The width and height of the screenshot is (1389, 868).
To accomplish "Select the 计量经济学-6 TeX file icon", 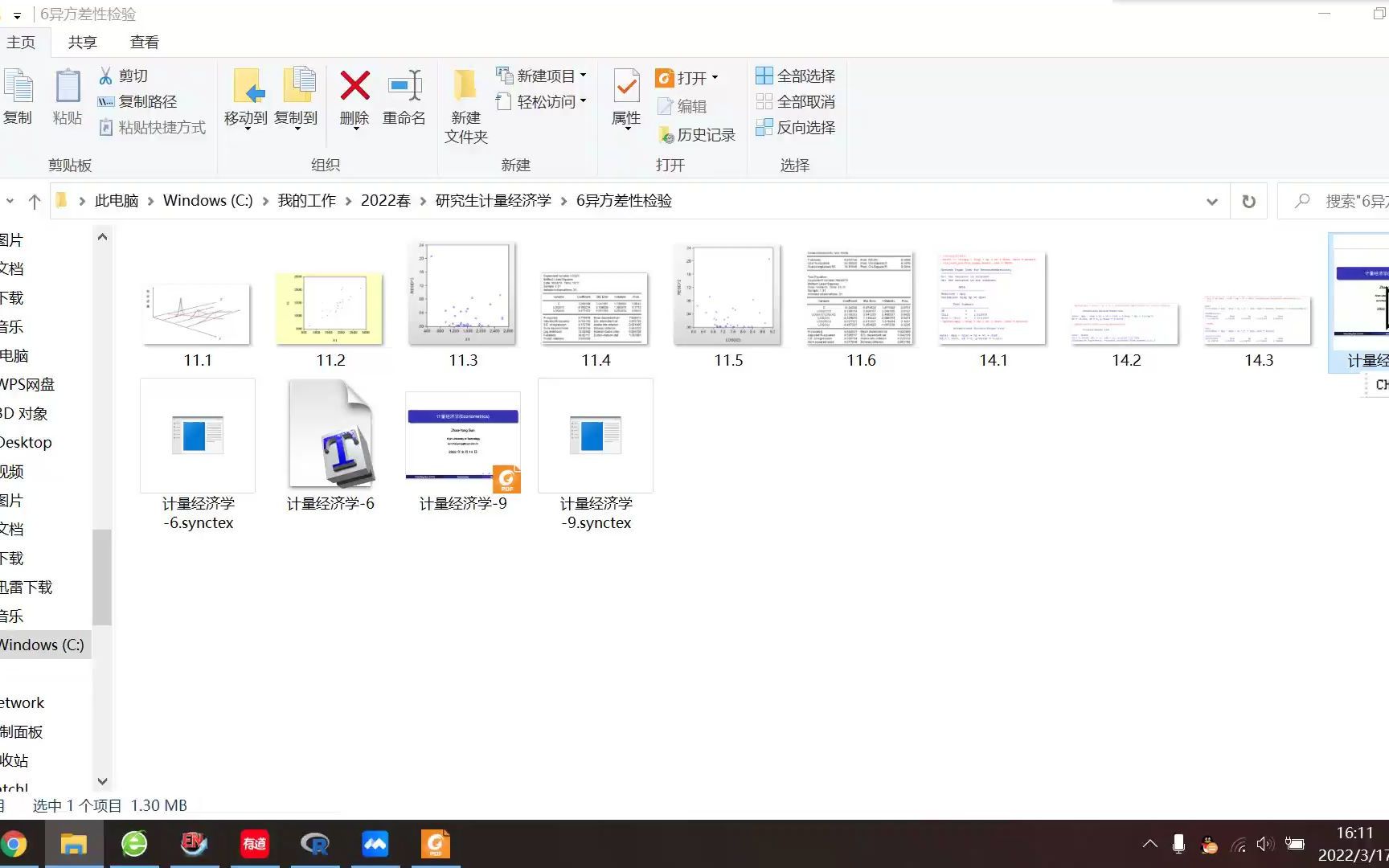I will pos(330,434).
